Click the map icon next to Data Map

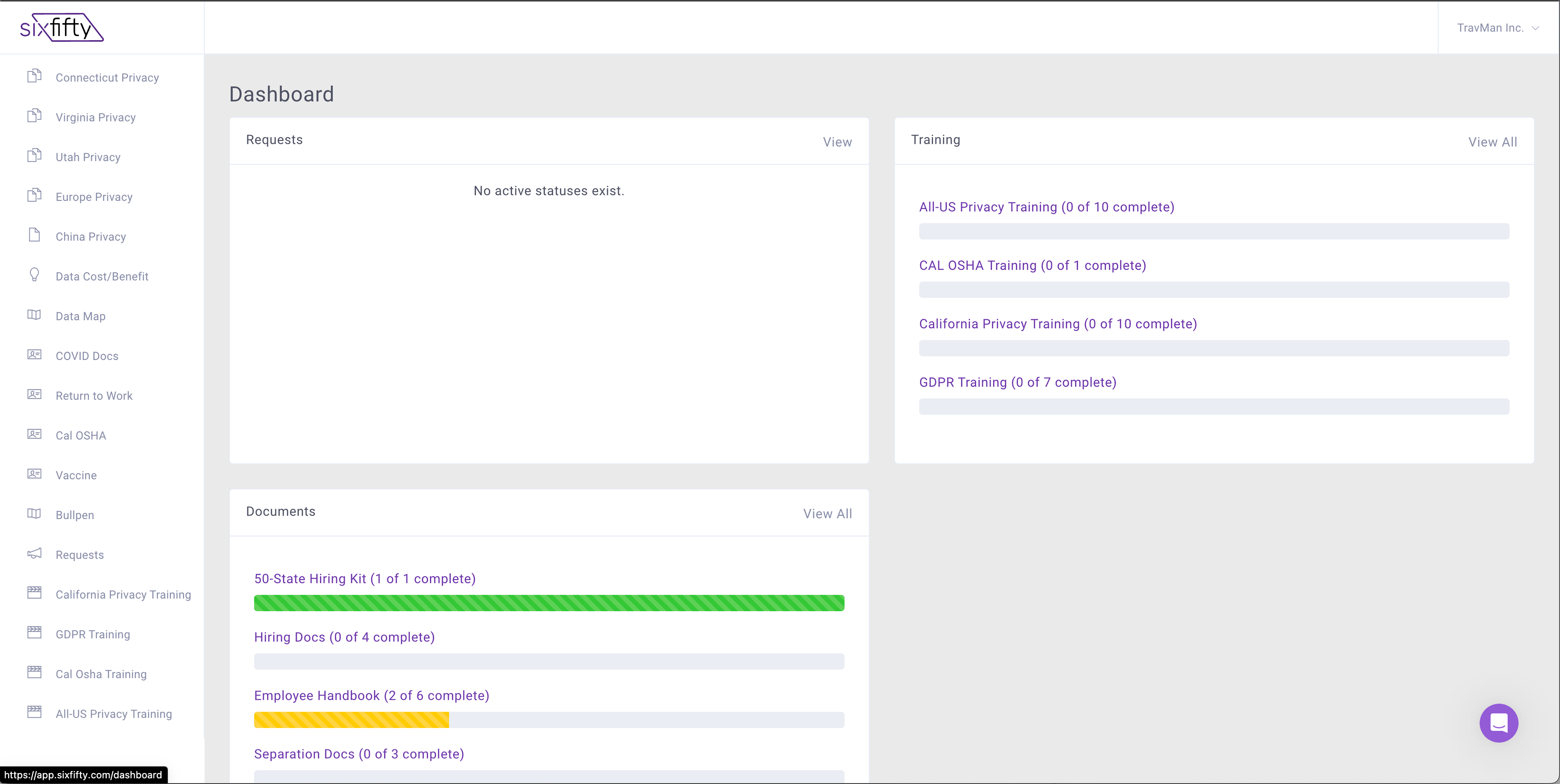coord(35,315)
